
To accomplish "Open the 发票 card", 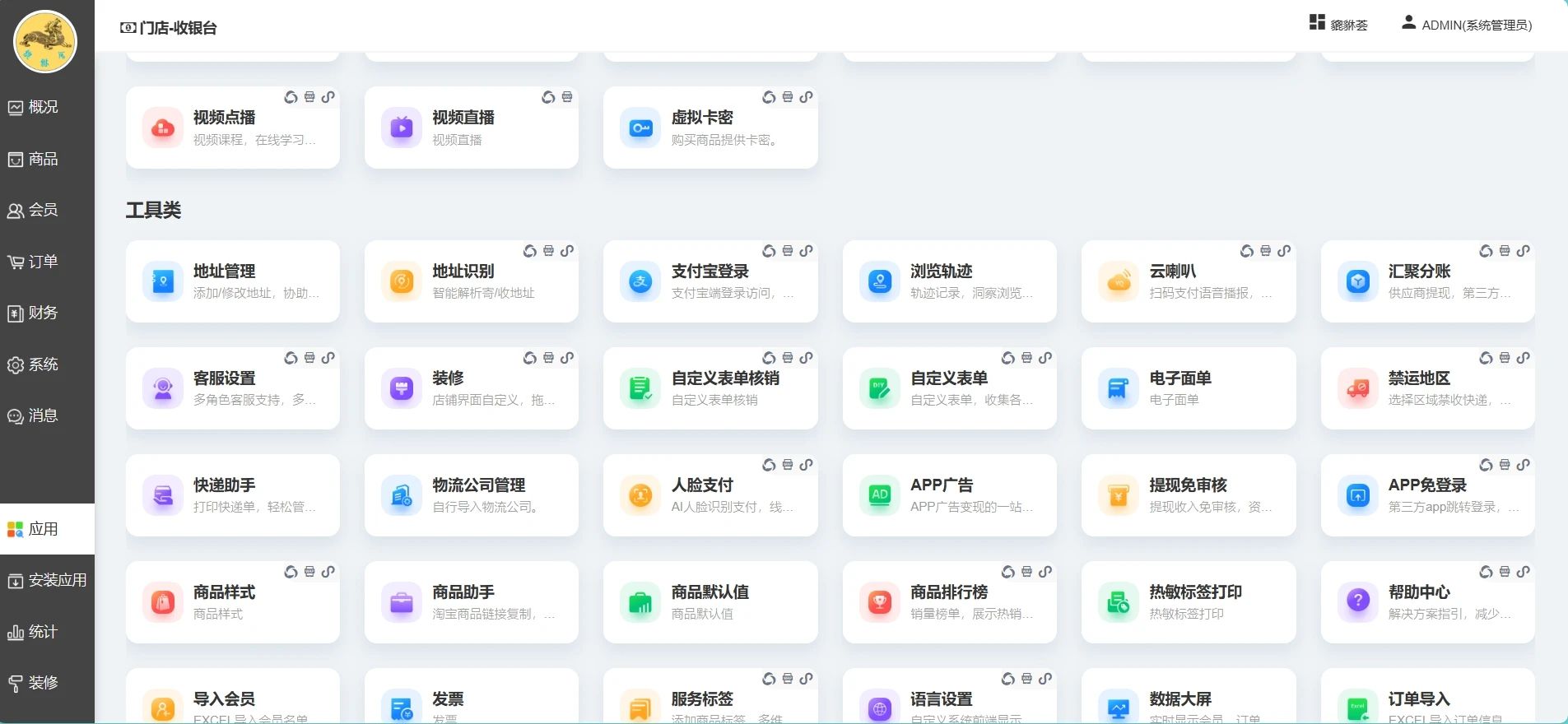I will click(472, 696).
